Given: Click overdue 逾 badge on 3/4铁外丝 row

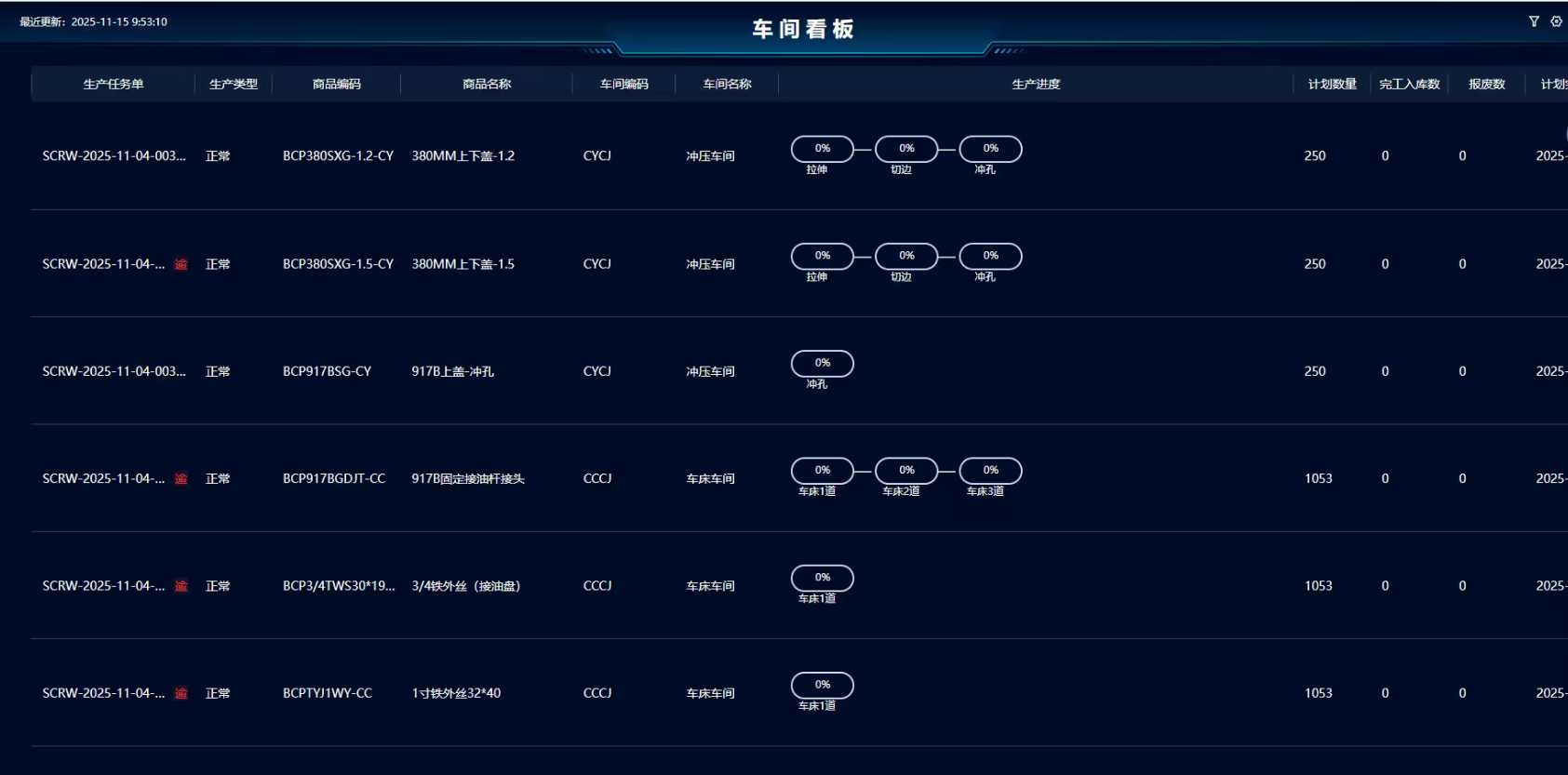Looking at the screenshot, I should [181, 586].
